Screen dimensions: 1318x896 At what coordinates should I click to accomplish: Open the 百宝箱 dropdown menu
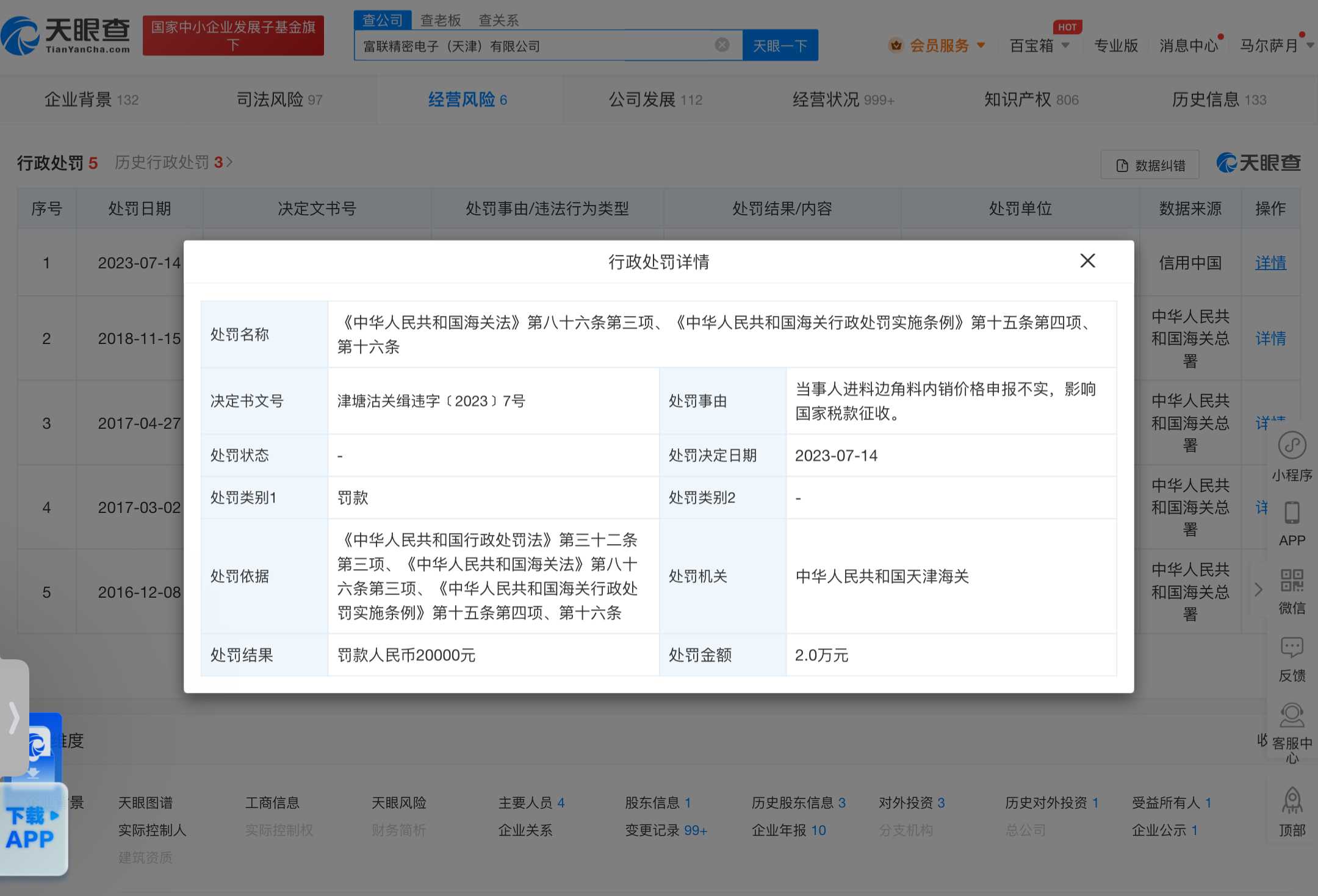point(1065,46)
